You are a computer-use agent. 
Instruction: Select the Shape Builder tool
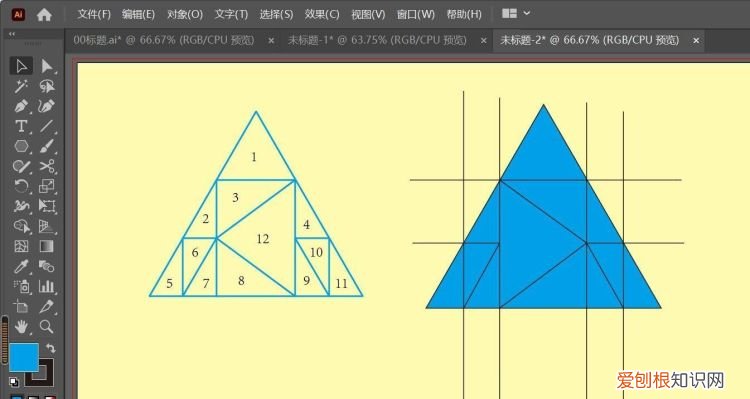(x=21, y=226)
